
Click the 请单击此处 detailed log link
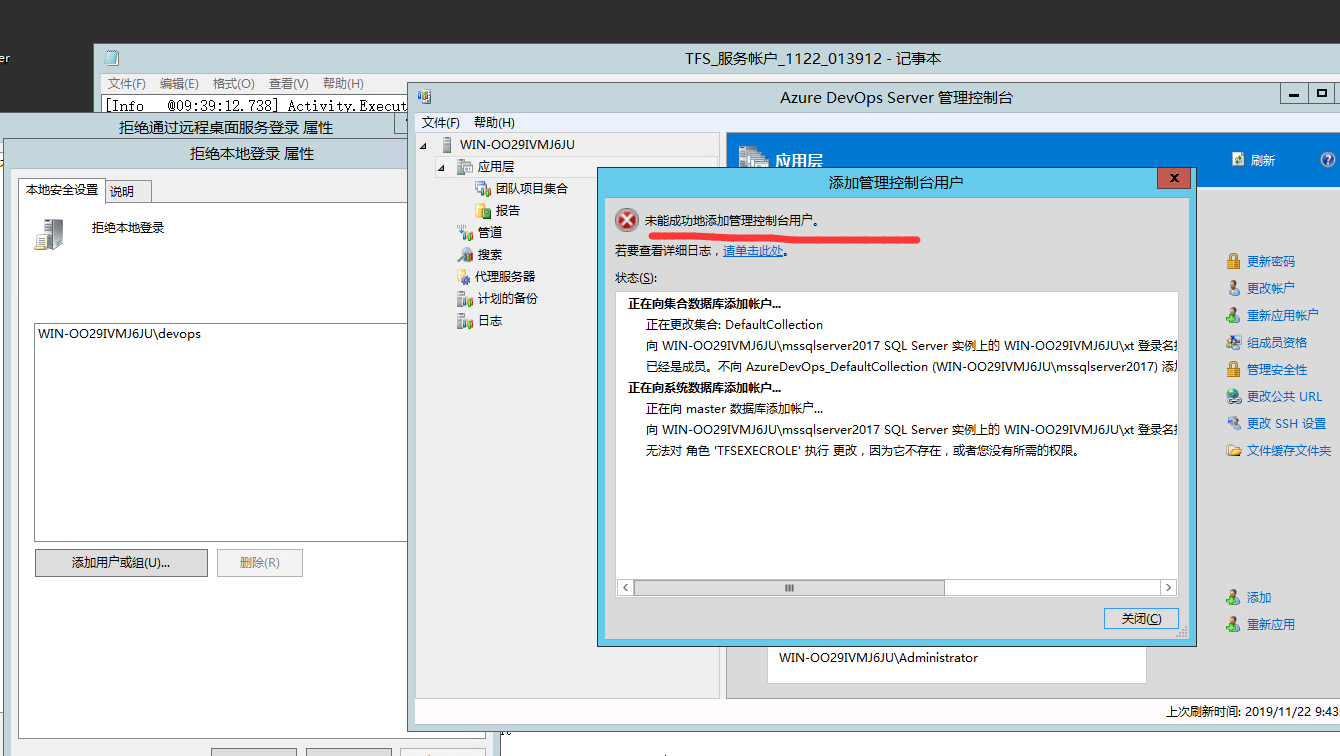point(753,251)
